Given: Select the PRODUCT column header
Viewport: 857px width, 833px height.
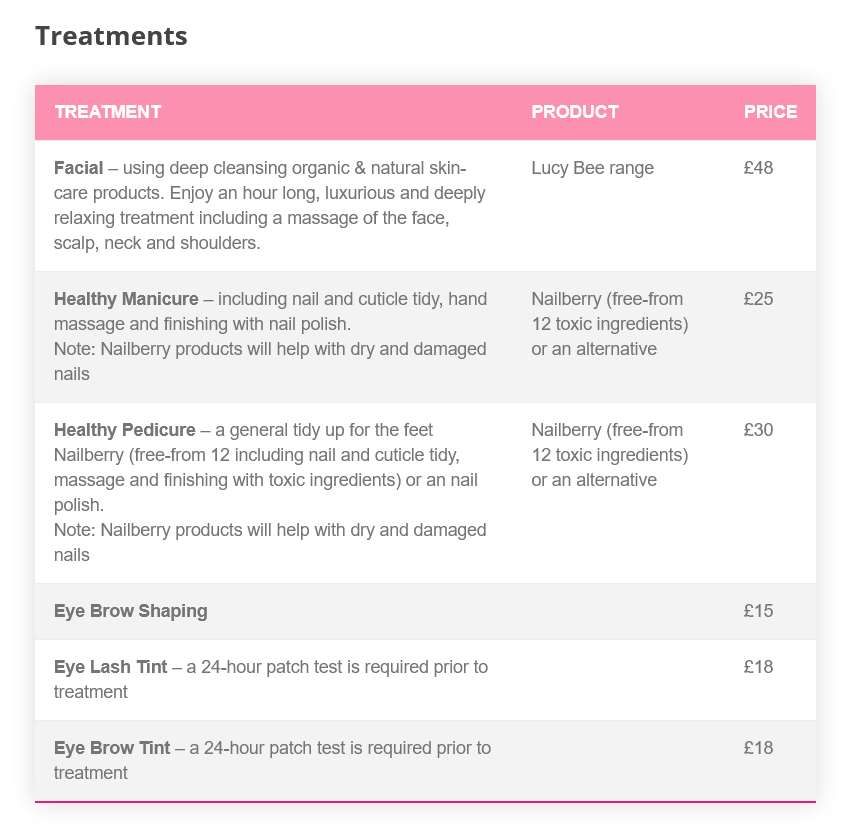Looking at the screenshot, I should coord(575,112).
